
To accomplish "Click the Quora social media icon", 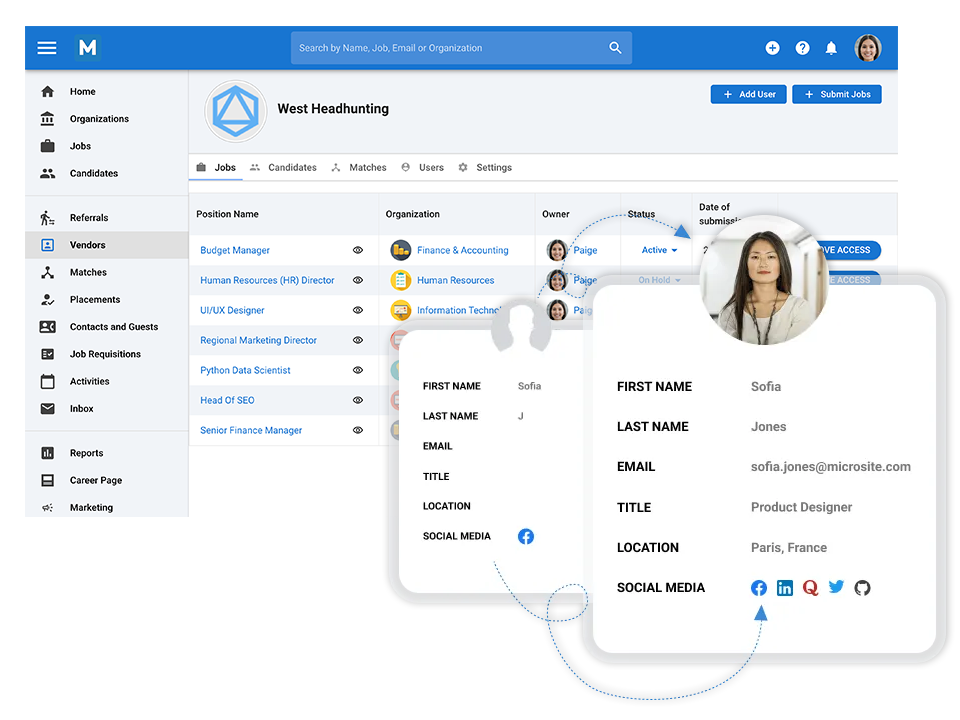I will 811,588.
